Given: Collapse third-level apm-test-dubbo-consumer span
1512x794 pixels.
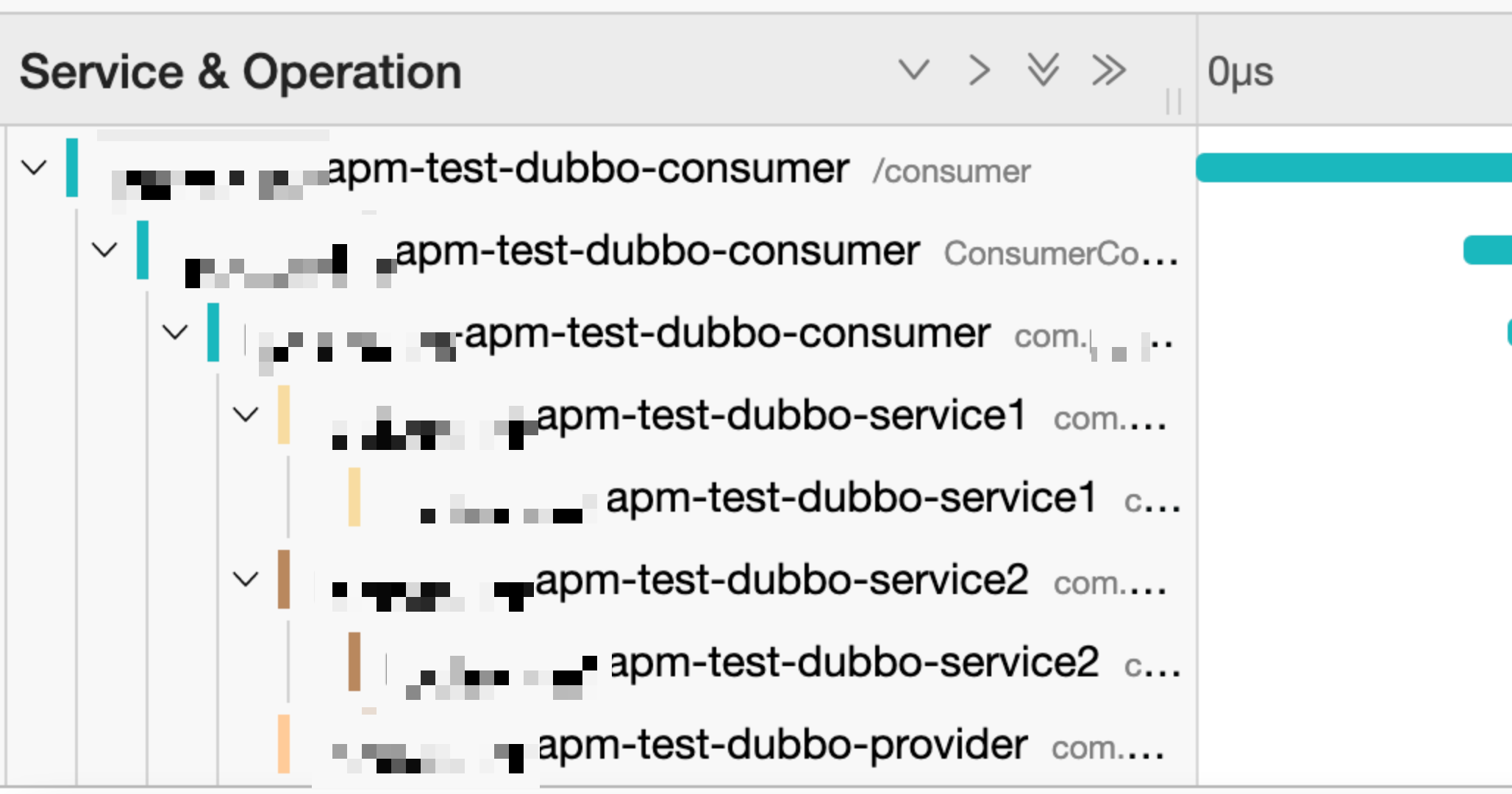Looking at the screenshot, I should [x=175, y=332].
